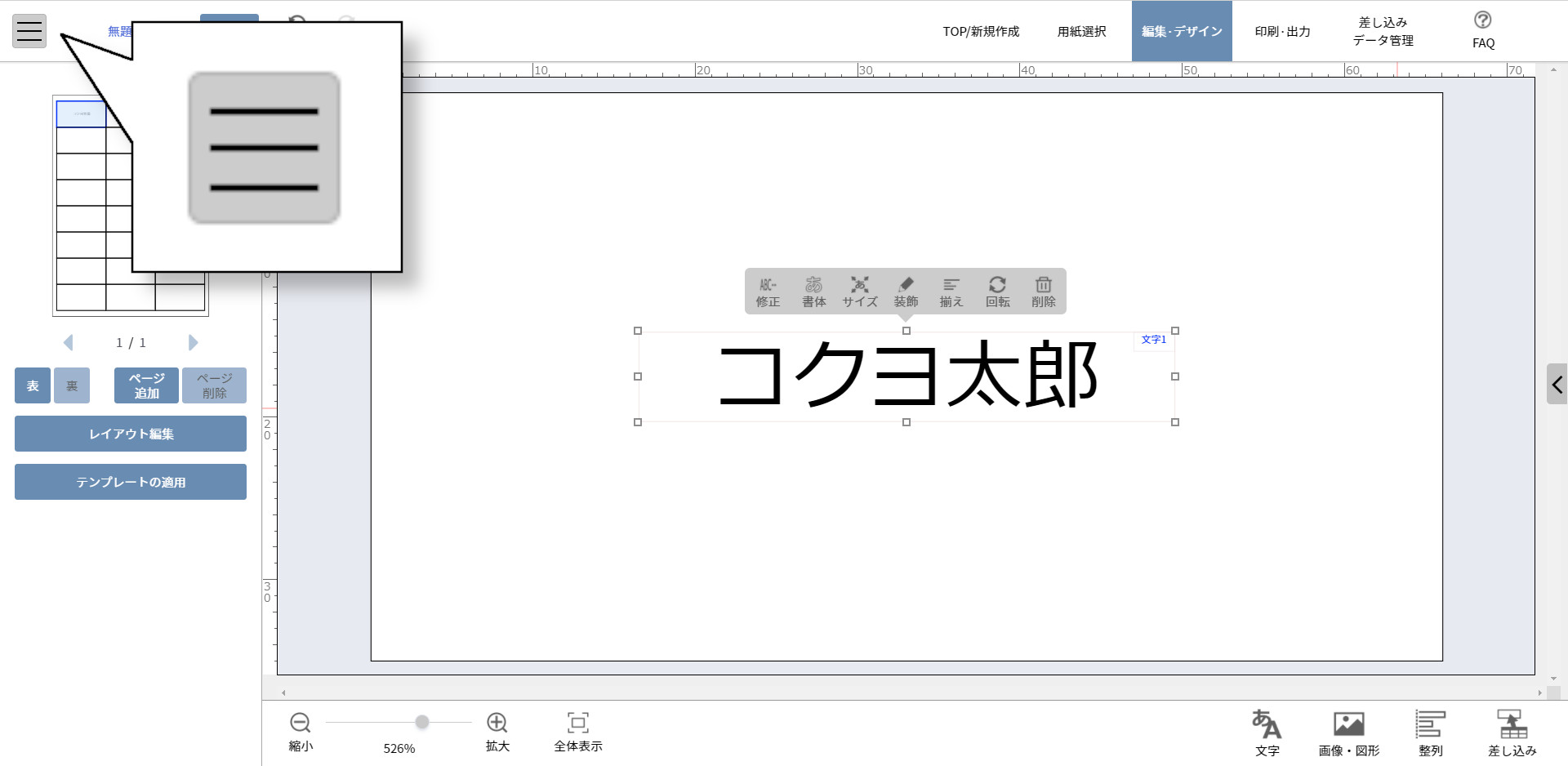Click the 装飾 decoration tool

906,292
